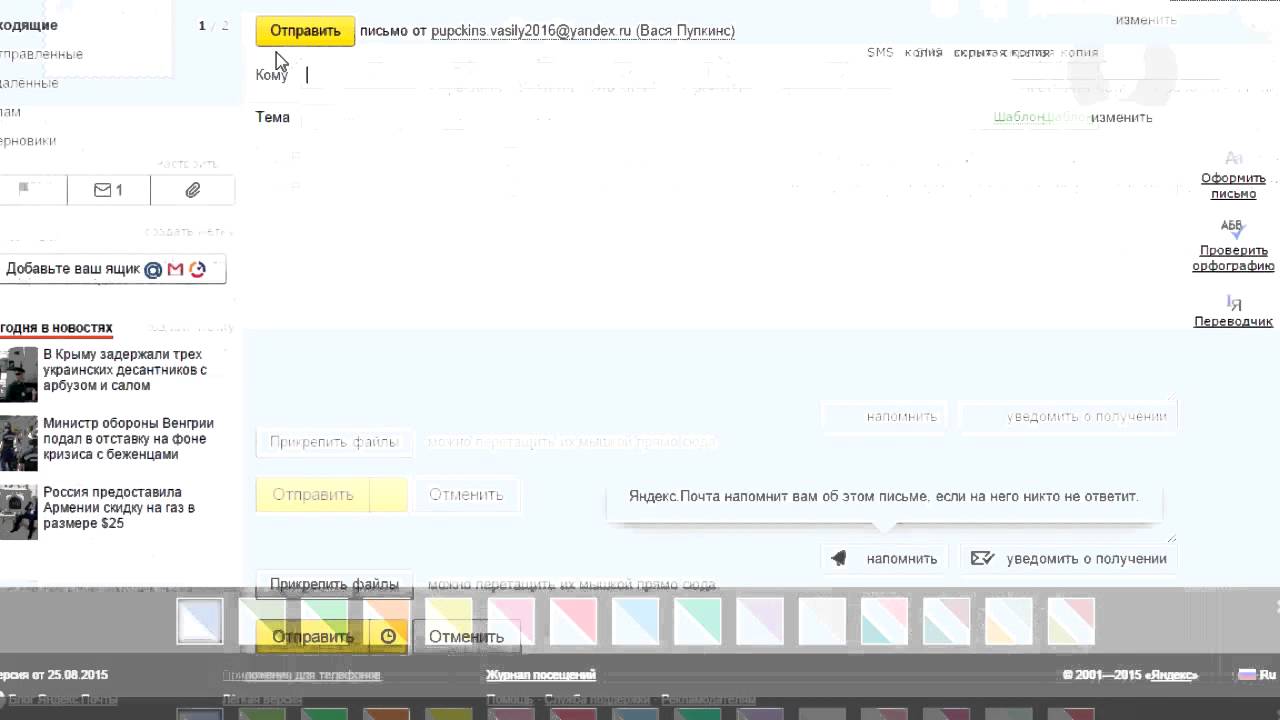Viewport: 1280px width, 720px height.
Task: Click the translator icon above Переводчик
Action: coord(1233,302)
